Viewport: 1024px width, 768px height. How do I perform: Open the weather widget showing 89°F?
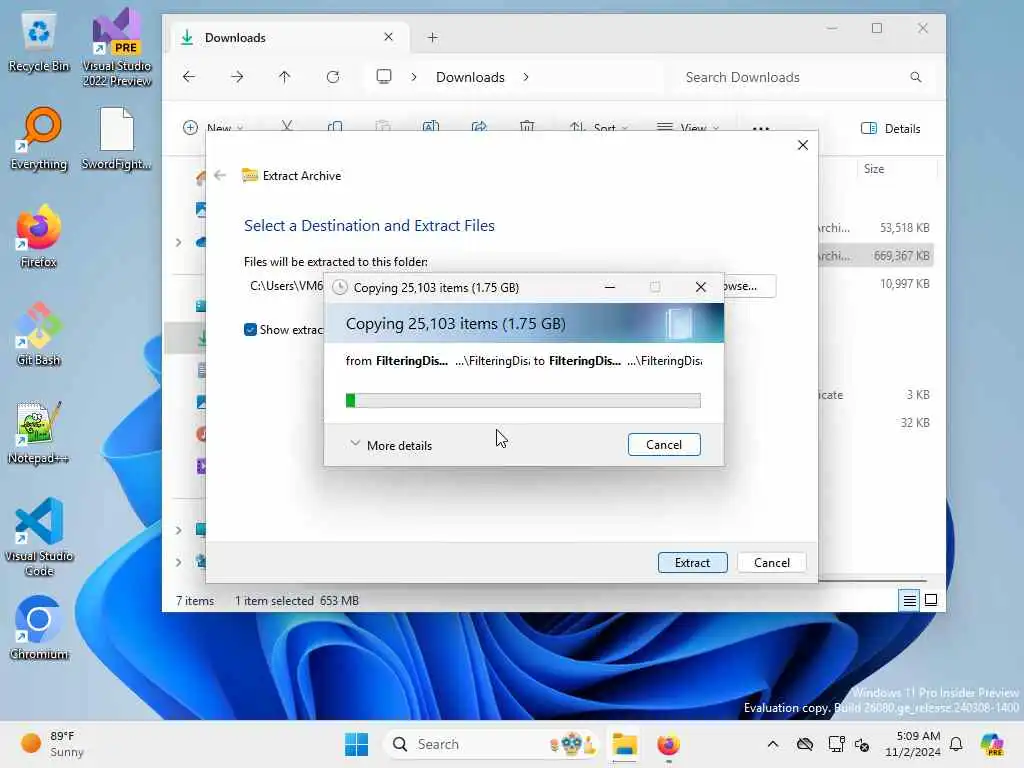pos(52,744)
